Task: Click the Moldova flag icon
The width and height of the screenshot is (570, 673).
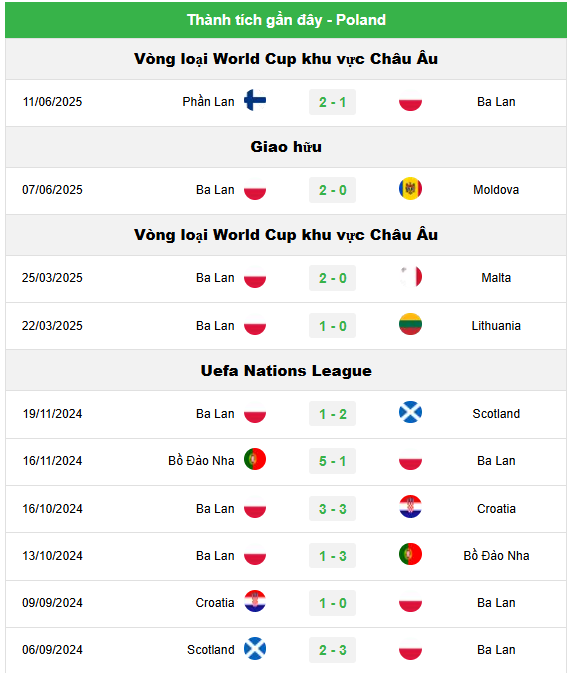Action: pyautogui.click(x=410, y=188)
